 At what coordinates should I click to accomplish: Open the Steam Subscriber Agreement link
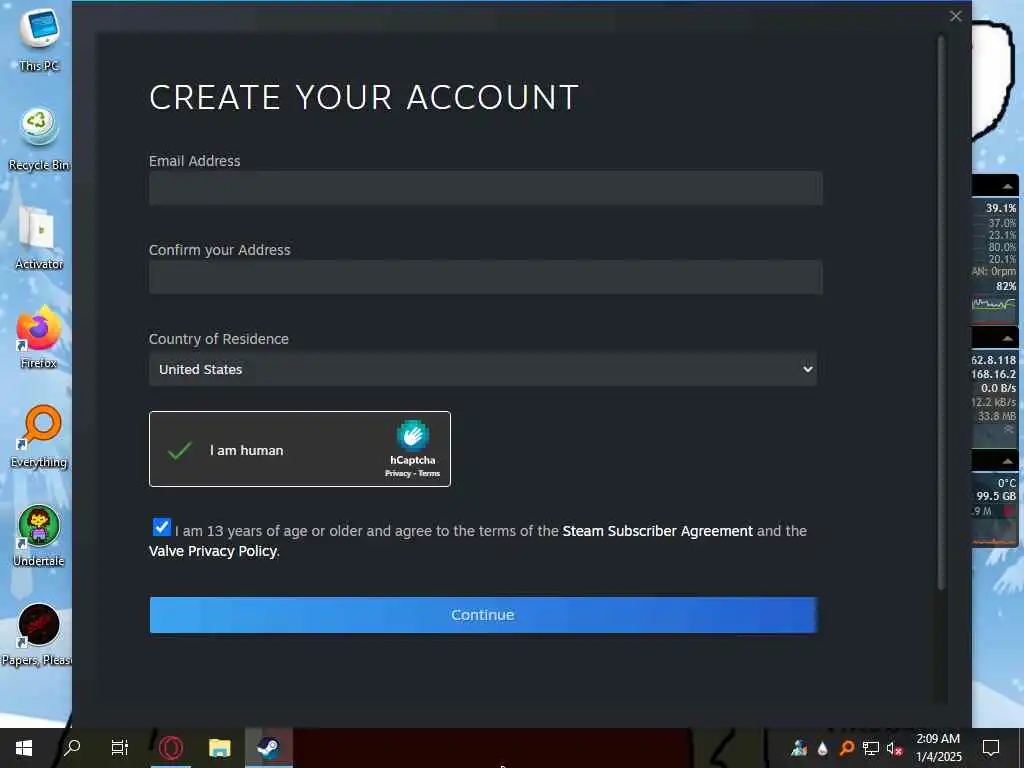tap(657, 531)
